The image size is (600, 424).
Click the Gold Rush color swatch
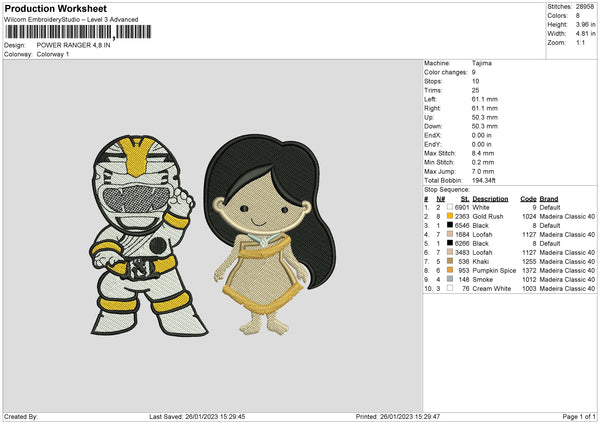(x=450, y=216)
